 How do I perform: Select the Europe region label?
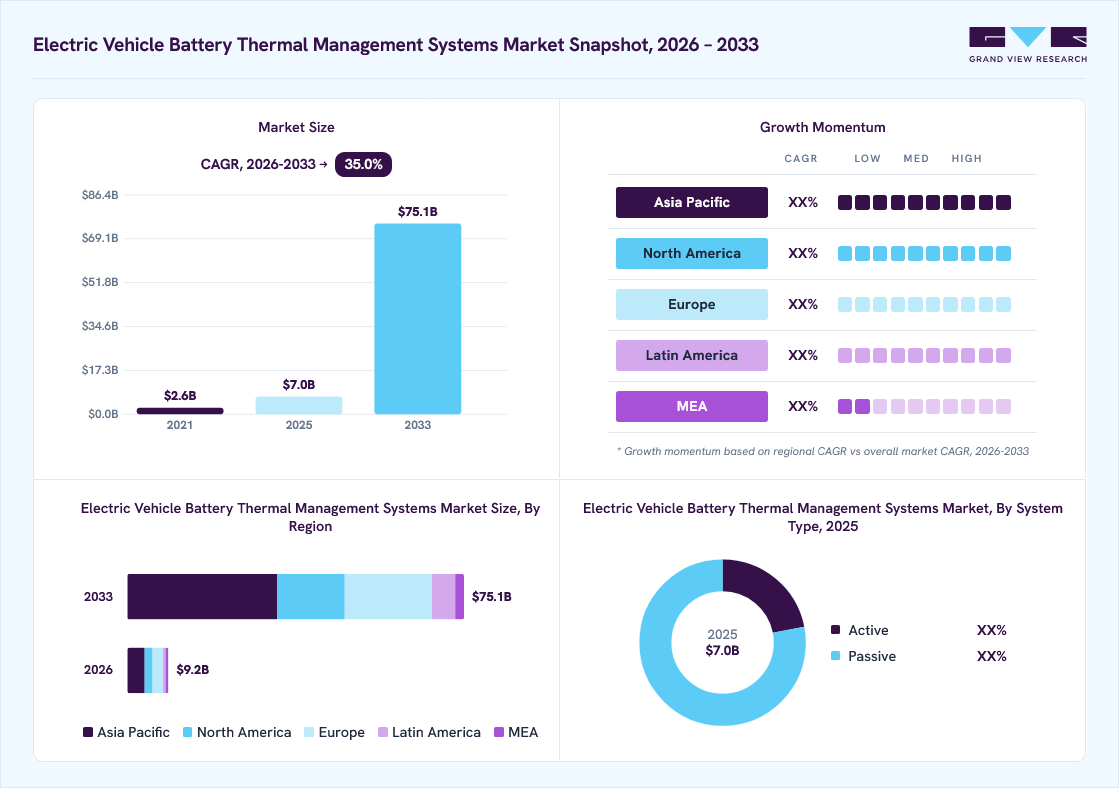(691, 304)
